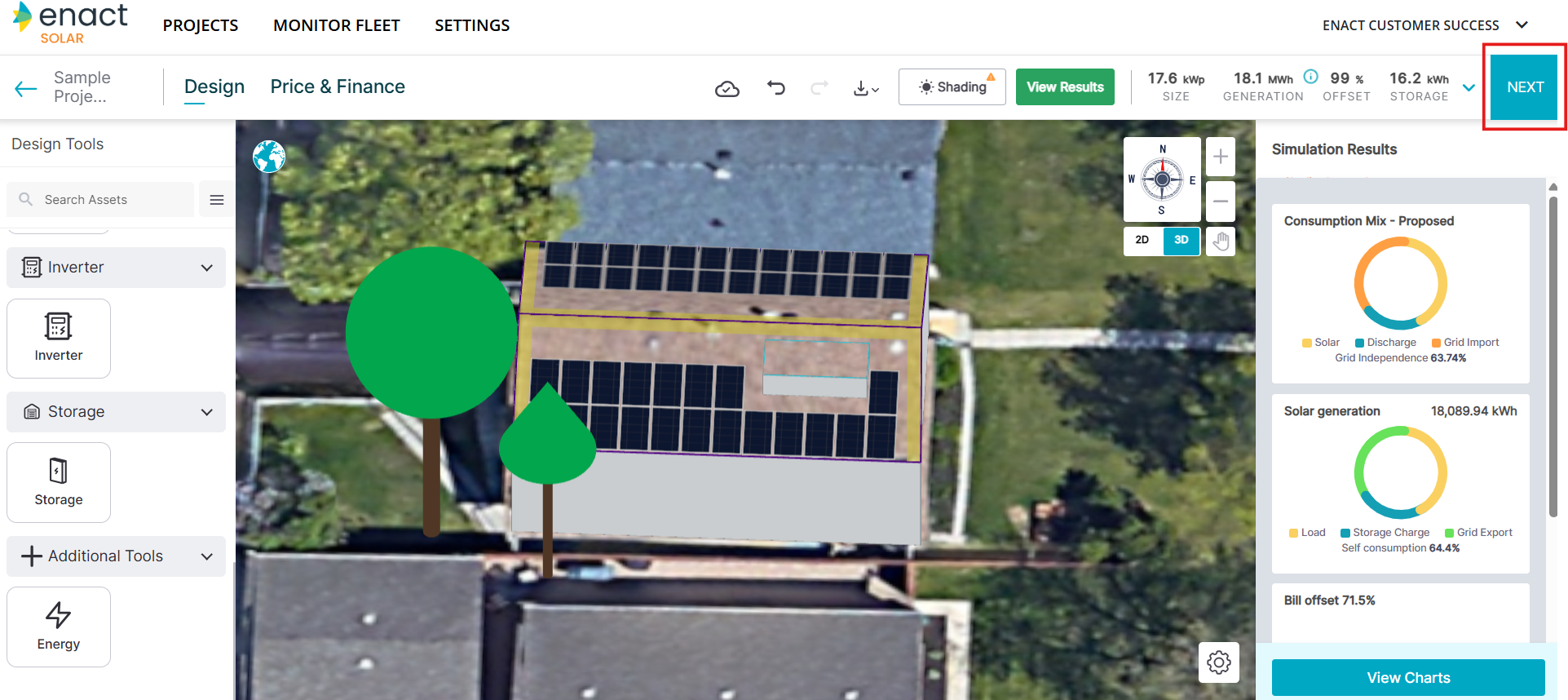1568x700 pixels.
Task: Switch the view to 3D
Action: point(1181,240)
